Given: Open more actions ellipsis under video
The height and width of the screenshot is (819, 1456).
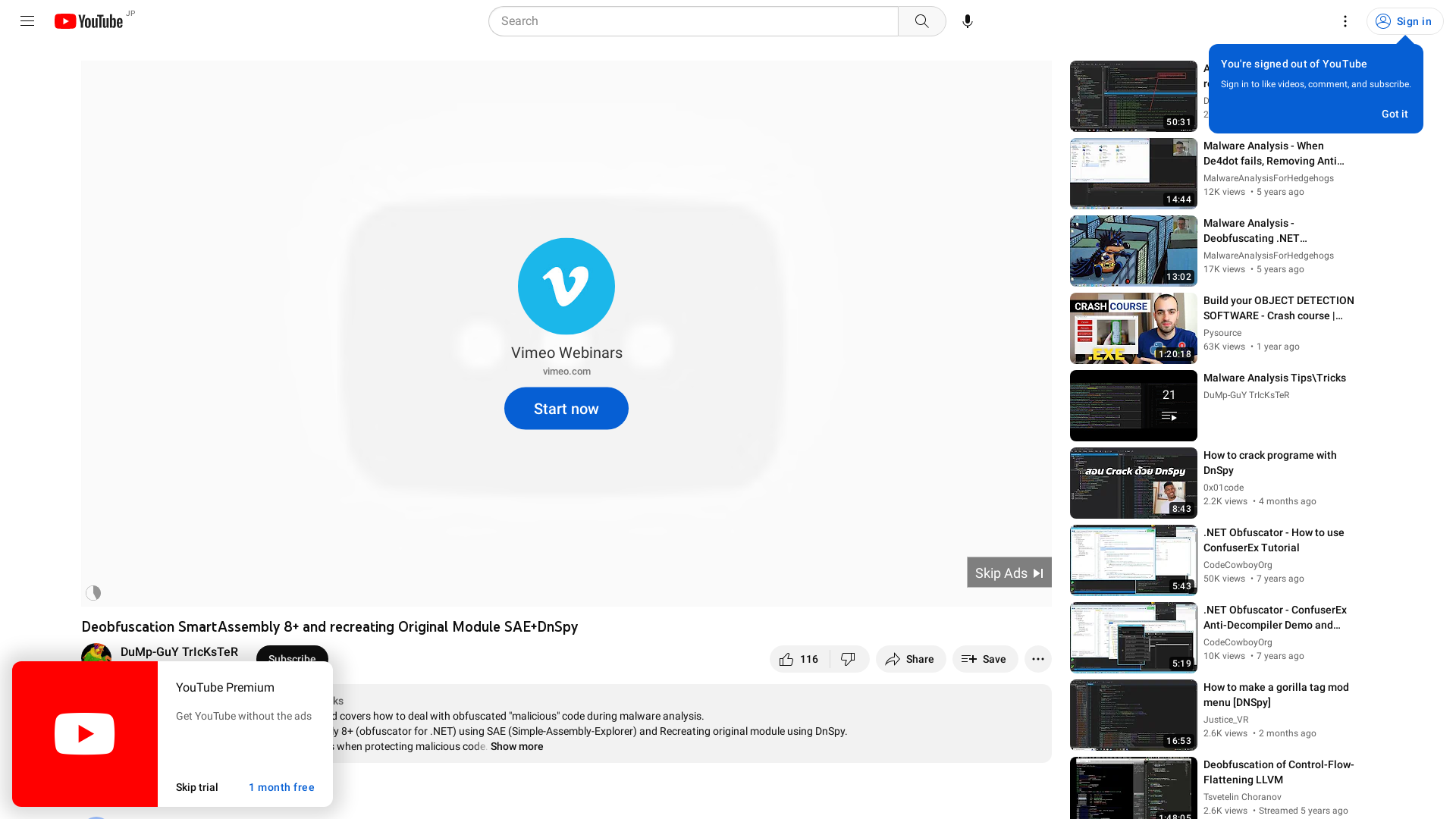Looking at the screenshot, I should 1037,659.
